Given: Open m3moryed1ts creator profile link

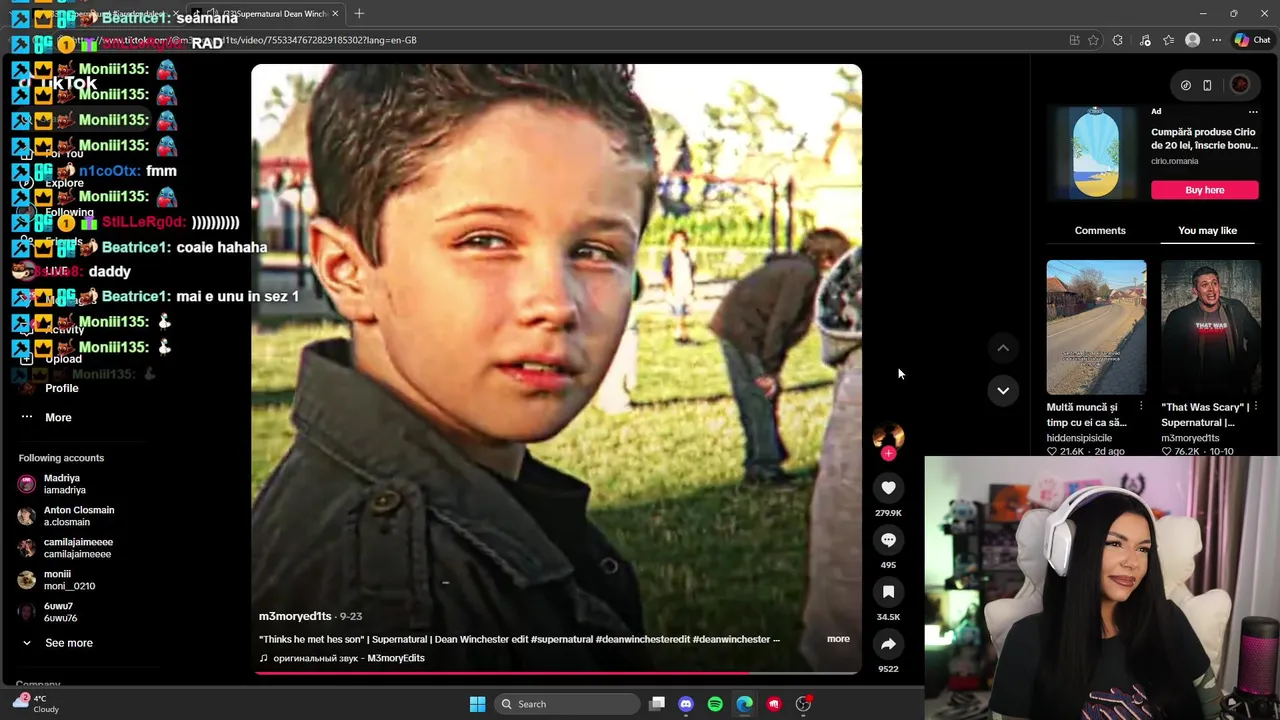Looking at the screenshot, I should [295, 616].
